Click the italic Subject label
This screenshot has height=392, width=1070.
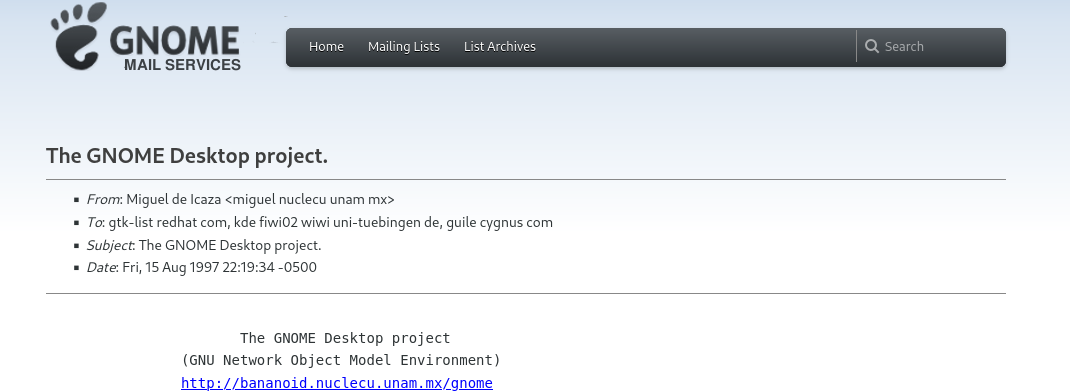click(x=109, y=245)
